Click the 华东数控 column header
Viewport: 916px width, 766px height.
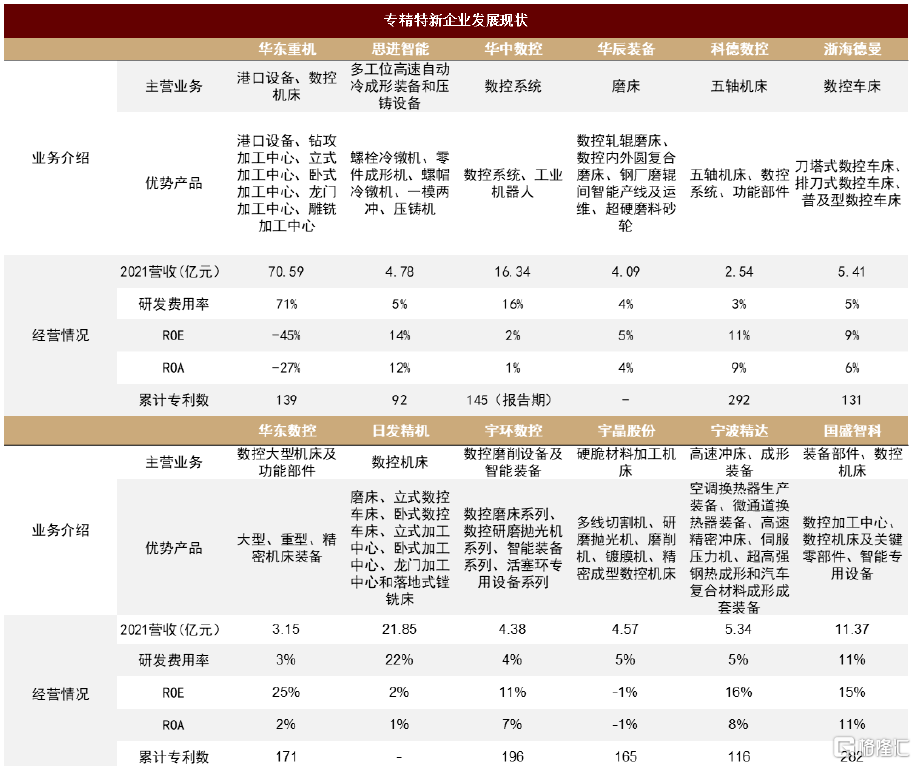tap(287, 431)
